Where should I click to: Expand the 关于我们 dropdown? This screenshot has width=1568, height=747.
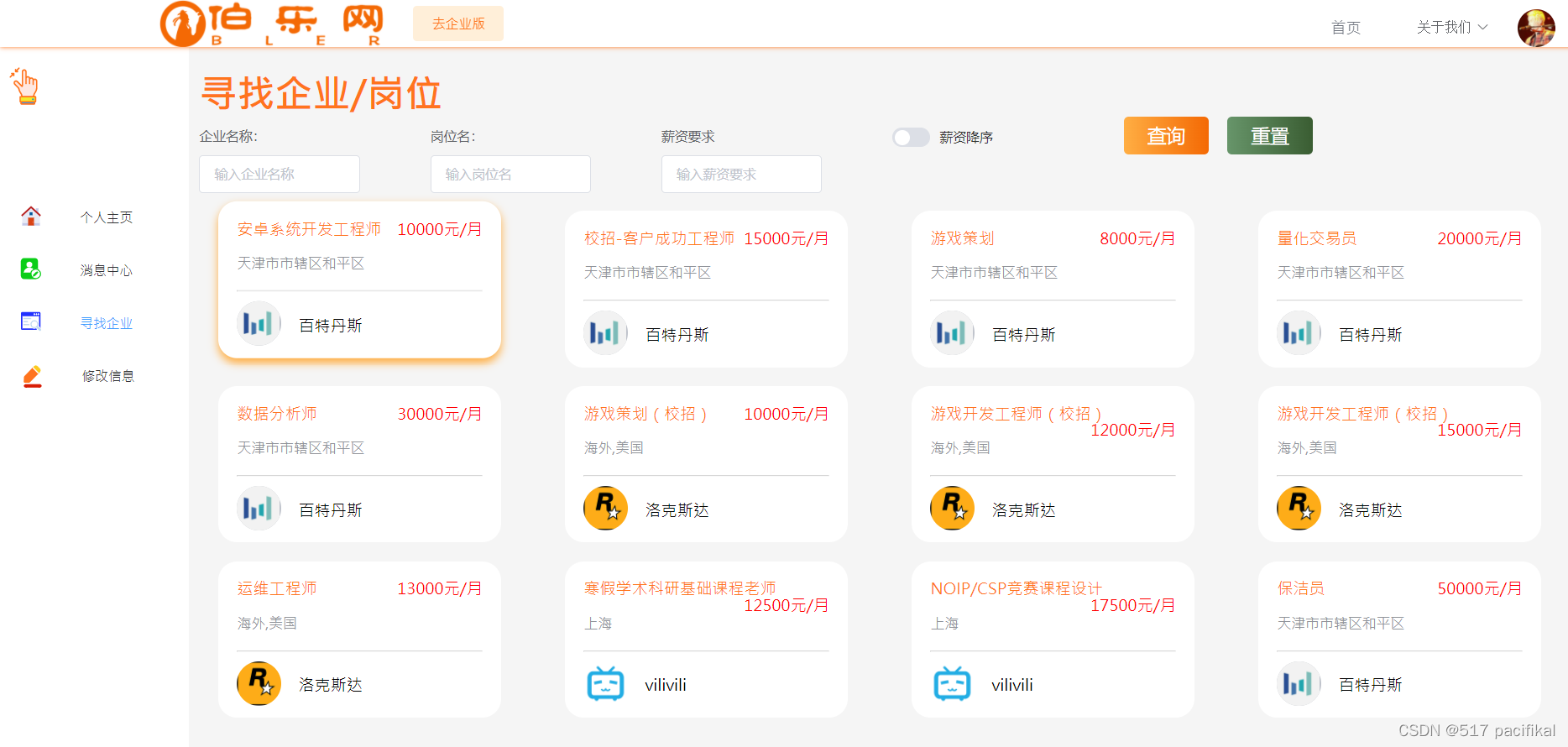pyautogui.click(x=1451, y=28)
